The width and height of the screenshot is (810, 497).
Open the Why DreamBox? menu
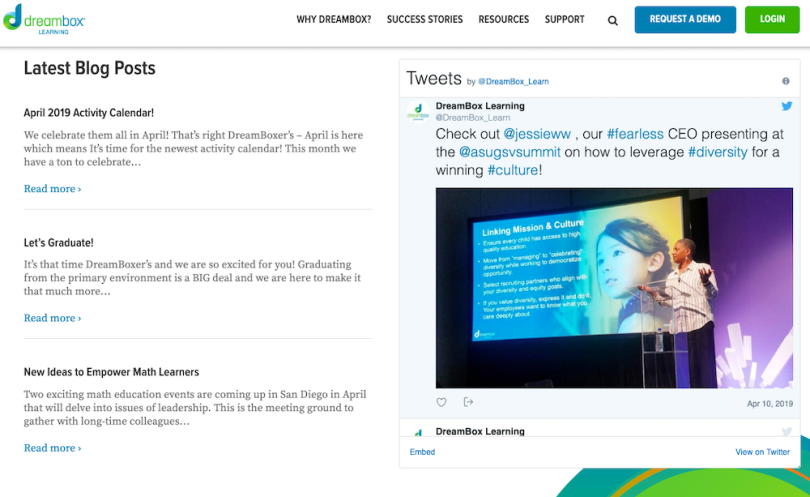(333, 19)
